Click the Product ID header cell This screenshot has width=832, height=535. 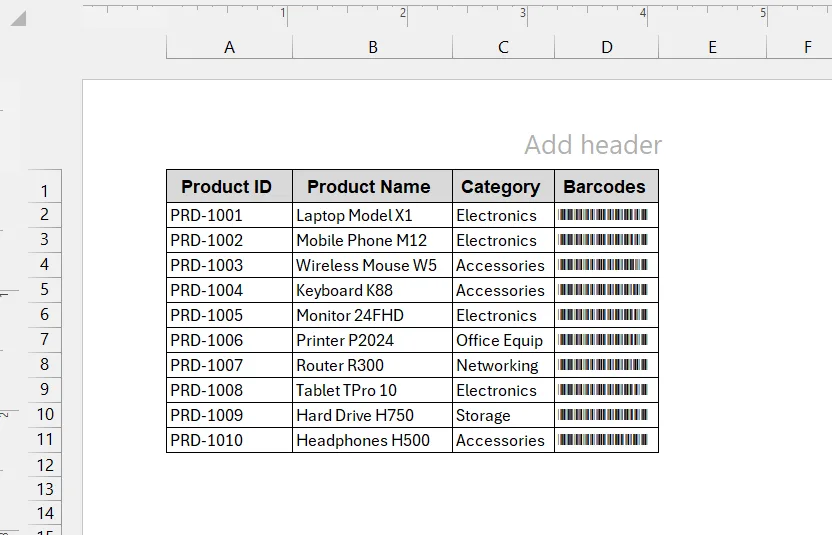tap(229, 186)
